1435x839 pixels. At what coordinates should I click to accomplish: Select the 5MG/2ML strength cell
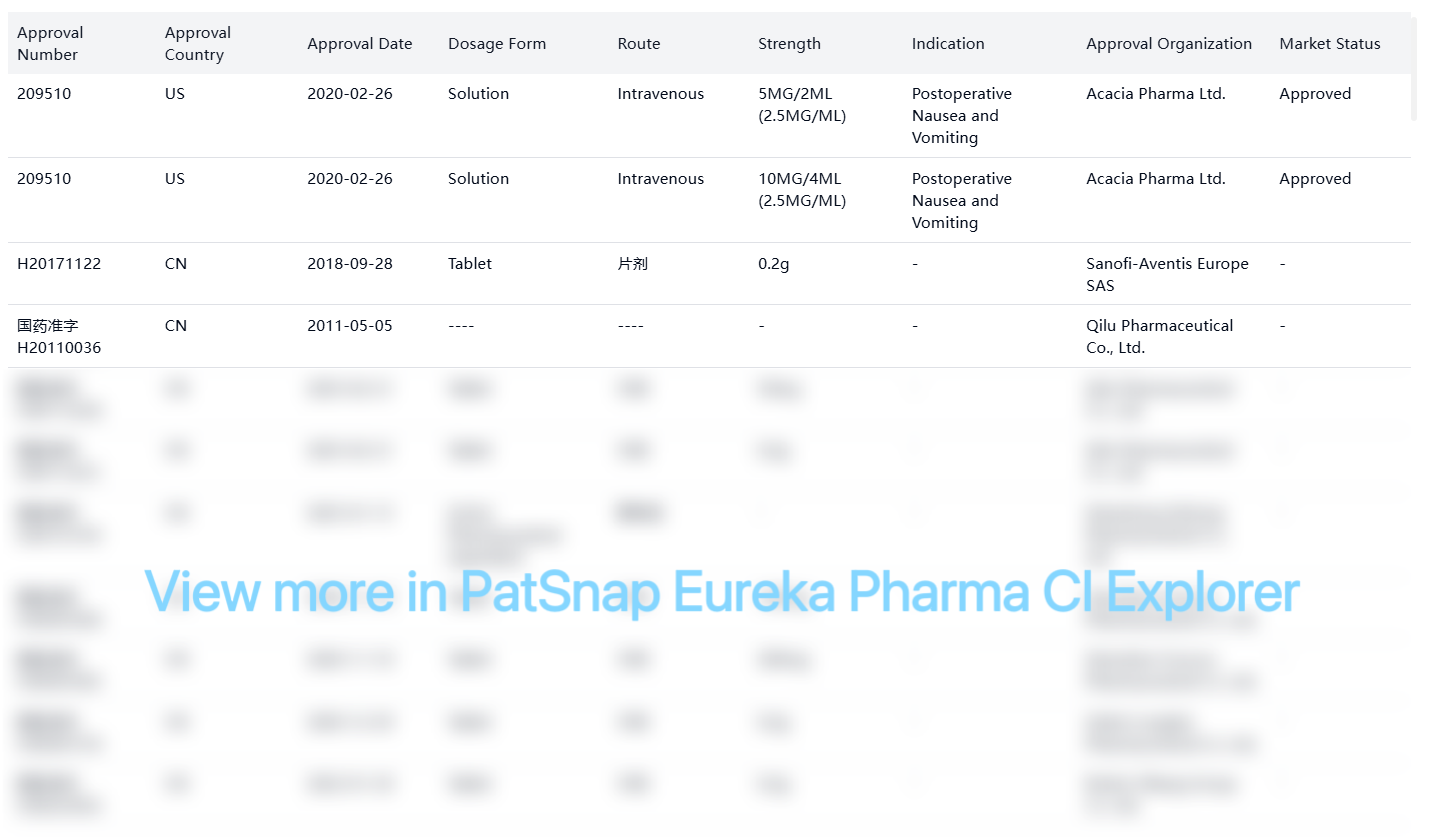click(x=802, y=105)
